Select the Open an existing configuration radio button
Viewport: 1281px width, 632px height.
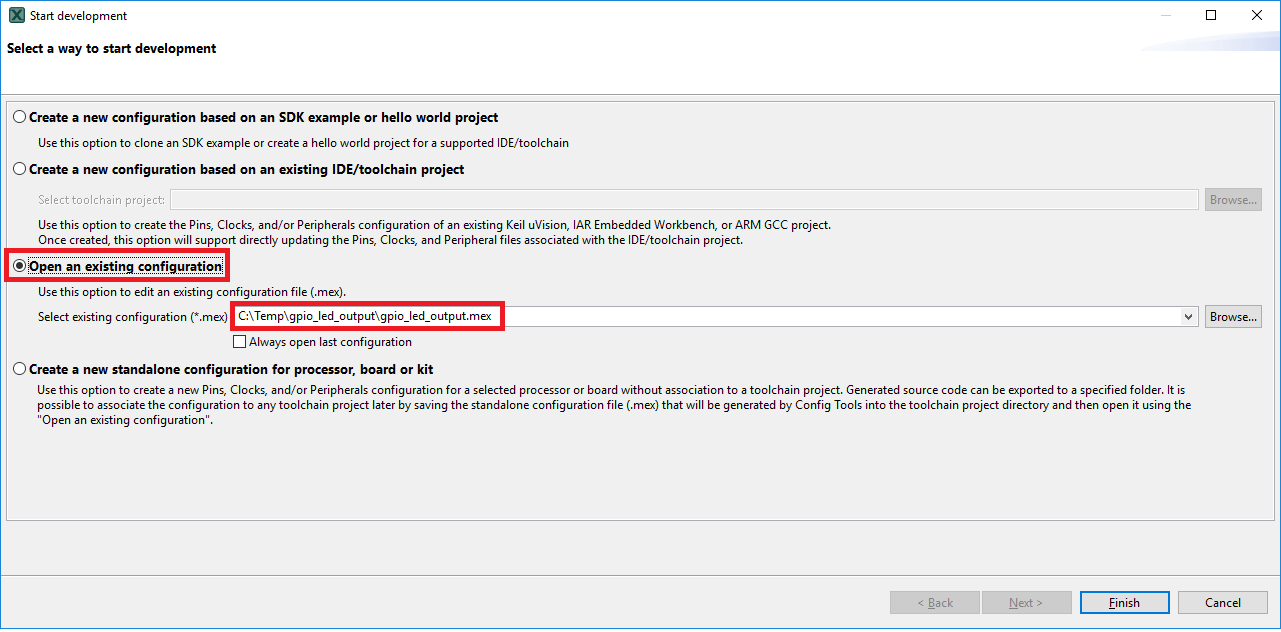[20, 267]
